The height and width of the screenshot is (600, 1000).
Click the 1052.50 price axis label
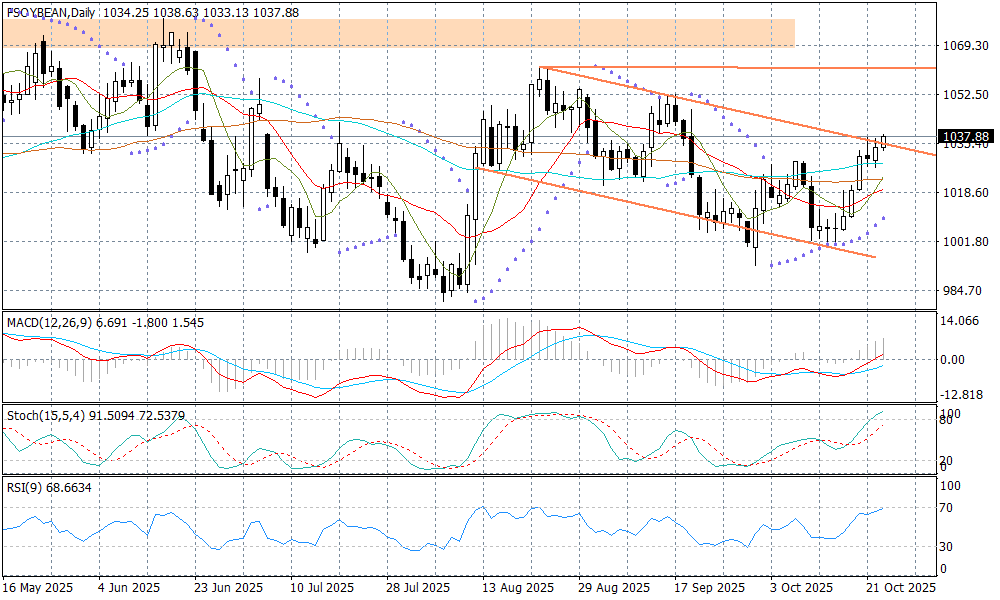click(966, 95)
